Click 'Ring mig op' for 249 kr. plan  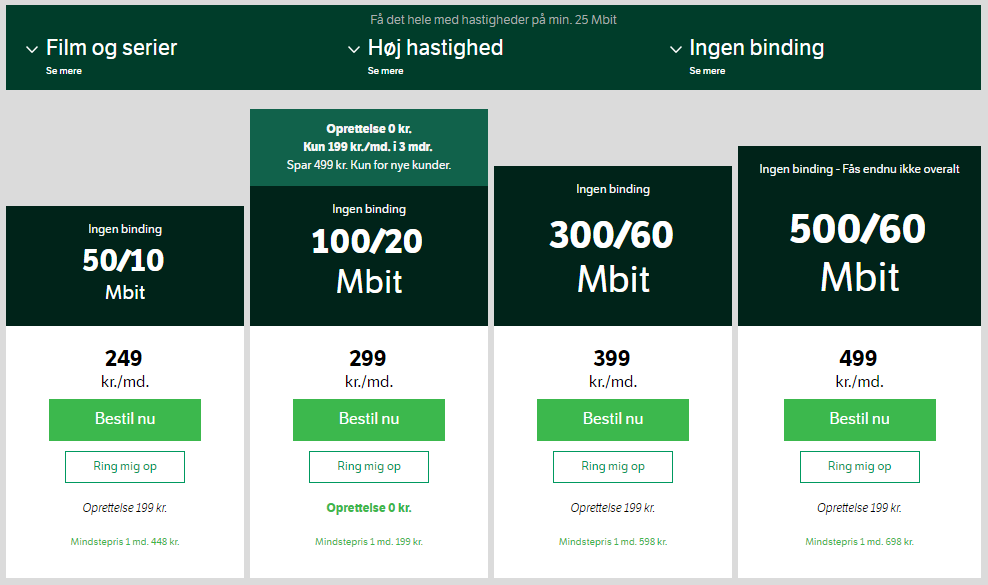[125, 467]
